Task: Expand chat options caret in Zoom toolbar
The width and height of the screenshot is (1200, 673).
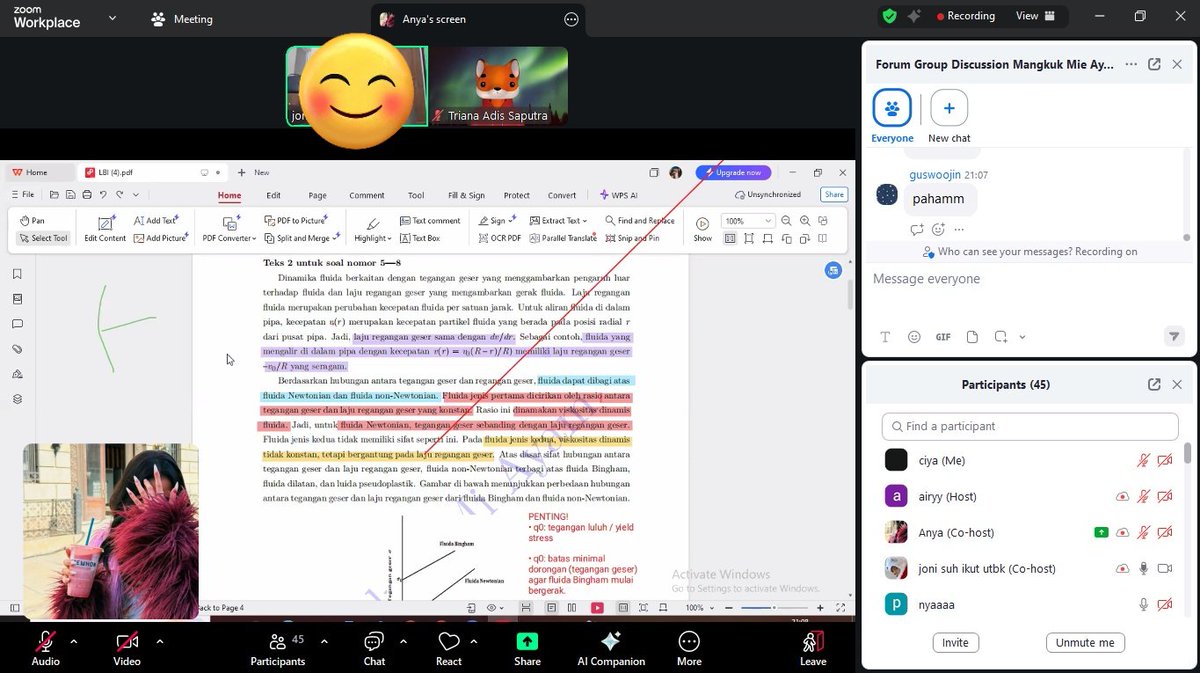Action: [403, 642]
